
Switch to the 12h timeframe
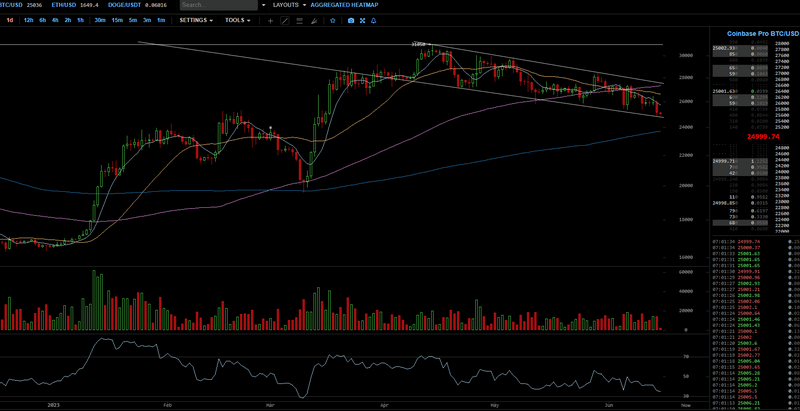pyautogui.click(x=29, y=20)
